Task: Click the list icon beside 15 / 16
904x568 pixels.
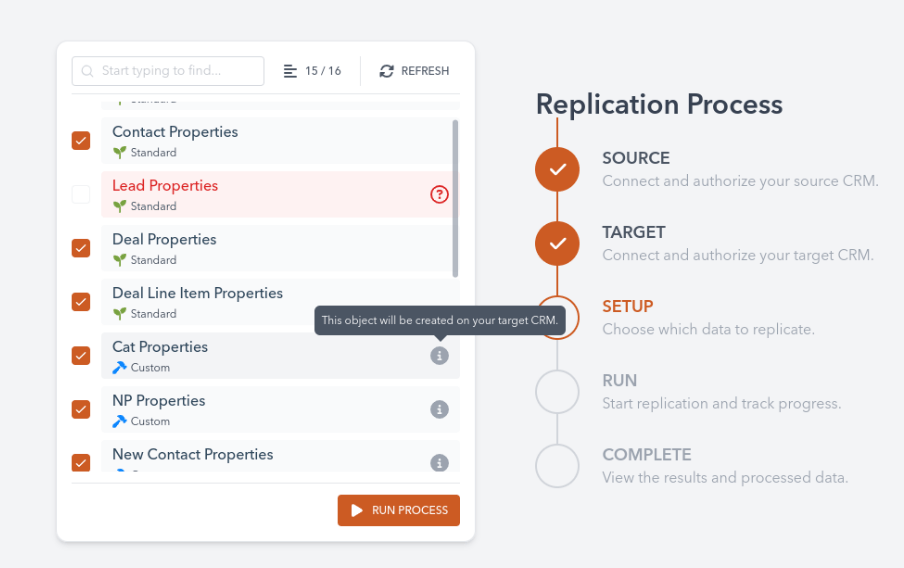Action: (290, 71)
